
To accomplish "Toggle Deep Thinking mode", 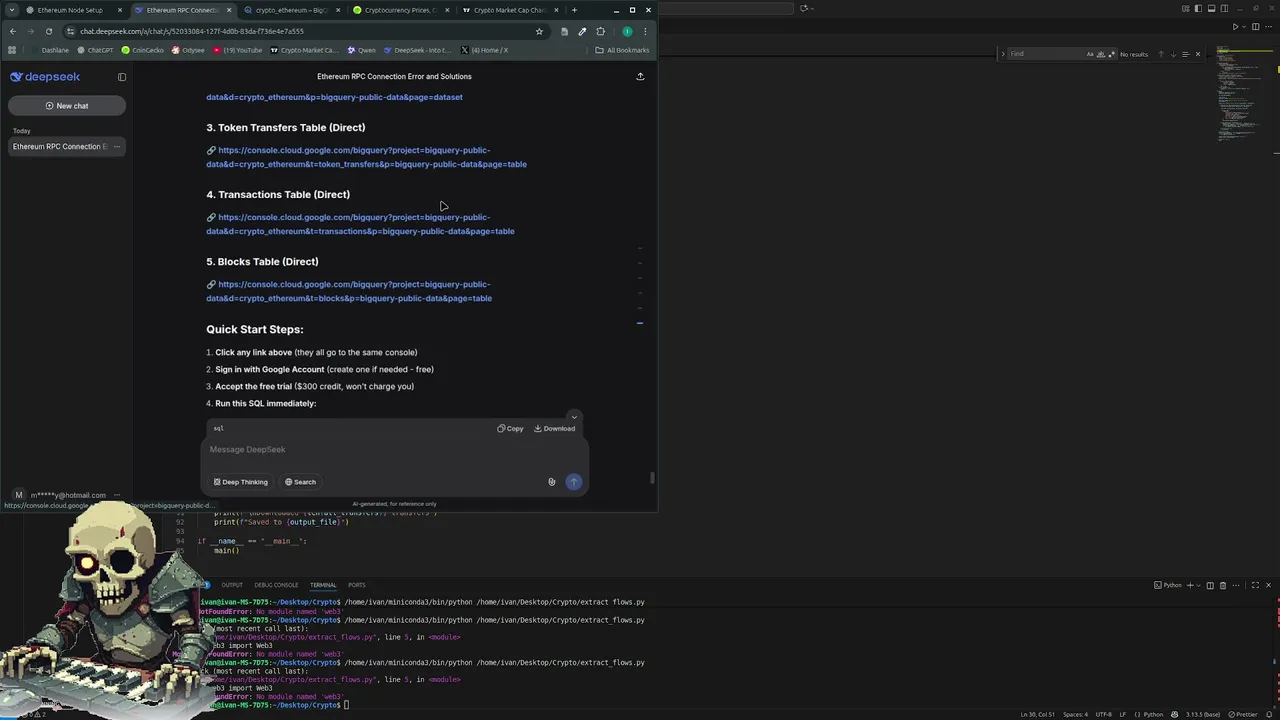I will pyautogui.click(x=240, y=482).
